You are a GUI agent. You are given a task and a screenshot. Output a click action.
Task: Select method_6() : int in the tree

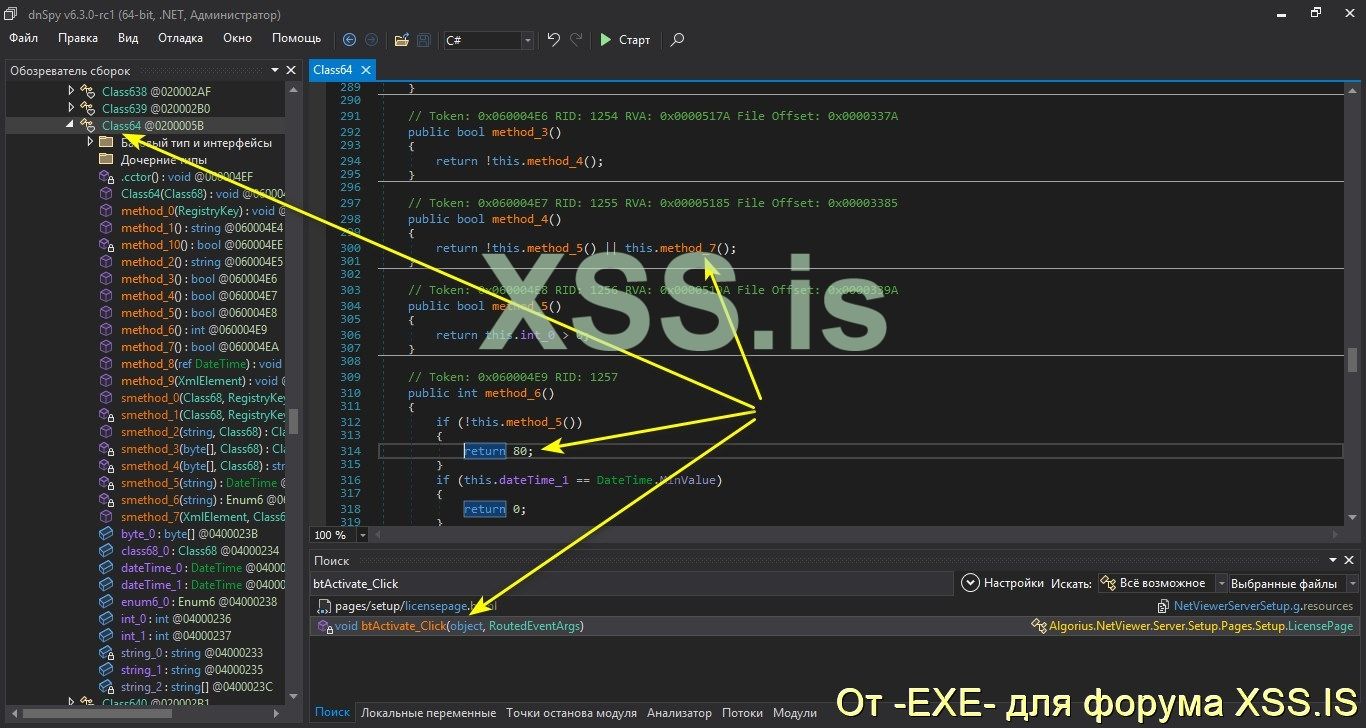pyautogui.click(x=185, y=330)
